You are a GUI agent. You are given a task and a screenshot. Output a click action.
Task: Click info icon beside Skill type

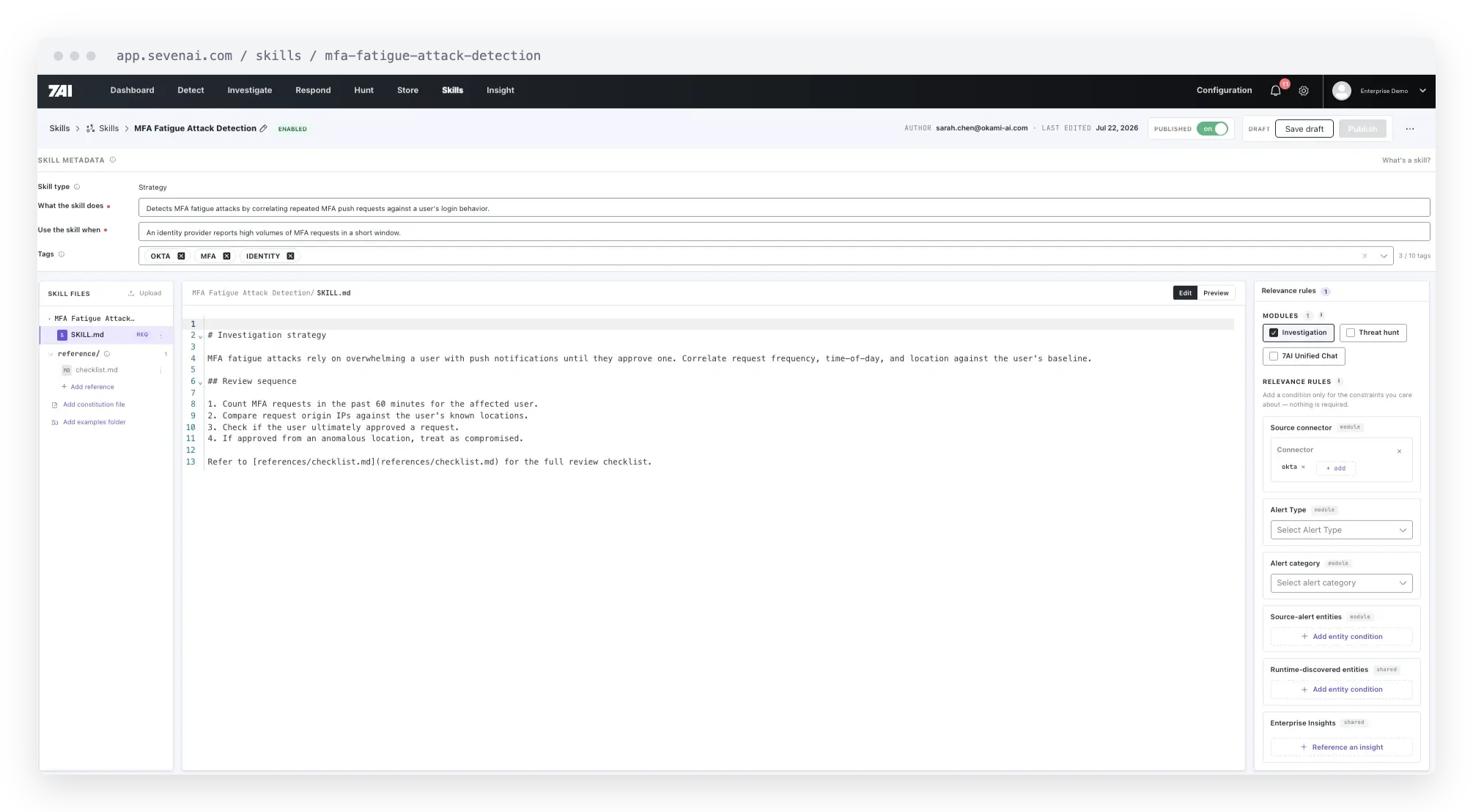tap(77, 187)
